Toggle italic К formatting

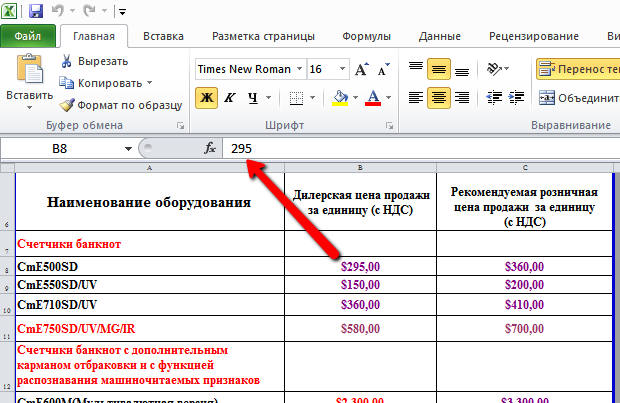[x=230, y=98]
